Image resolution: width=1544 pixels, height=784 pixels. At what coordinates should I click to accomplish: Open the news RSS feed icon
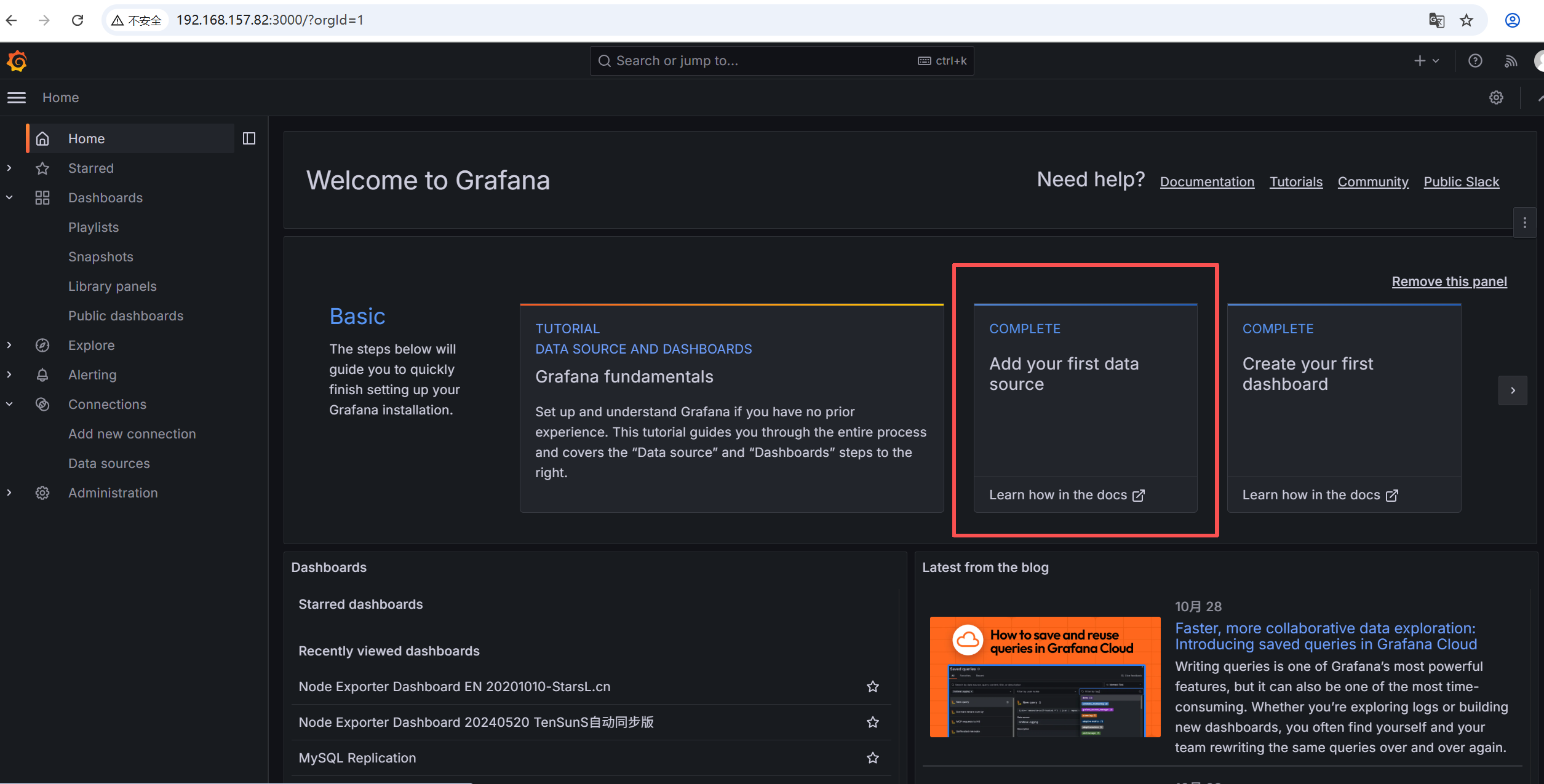coord(1511,61)
